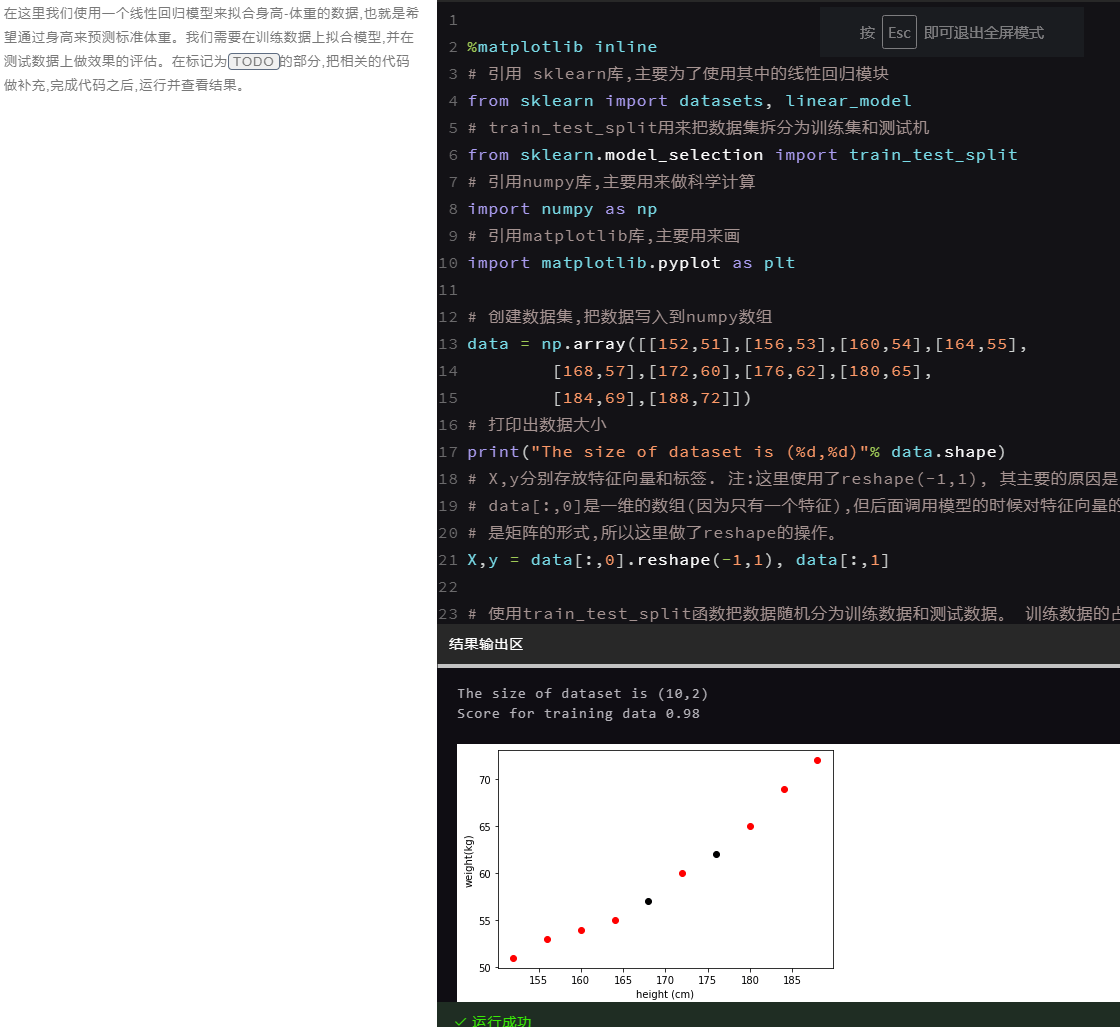Click line number 11 in the gutter
1120x1027 pixels.
pos(448,291)
